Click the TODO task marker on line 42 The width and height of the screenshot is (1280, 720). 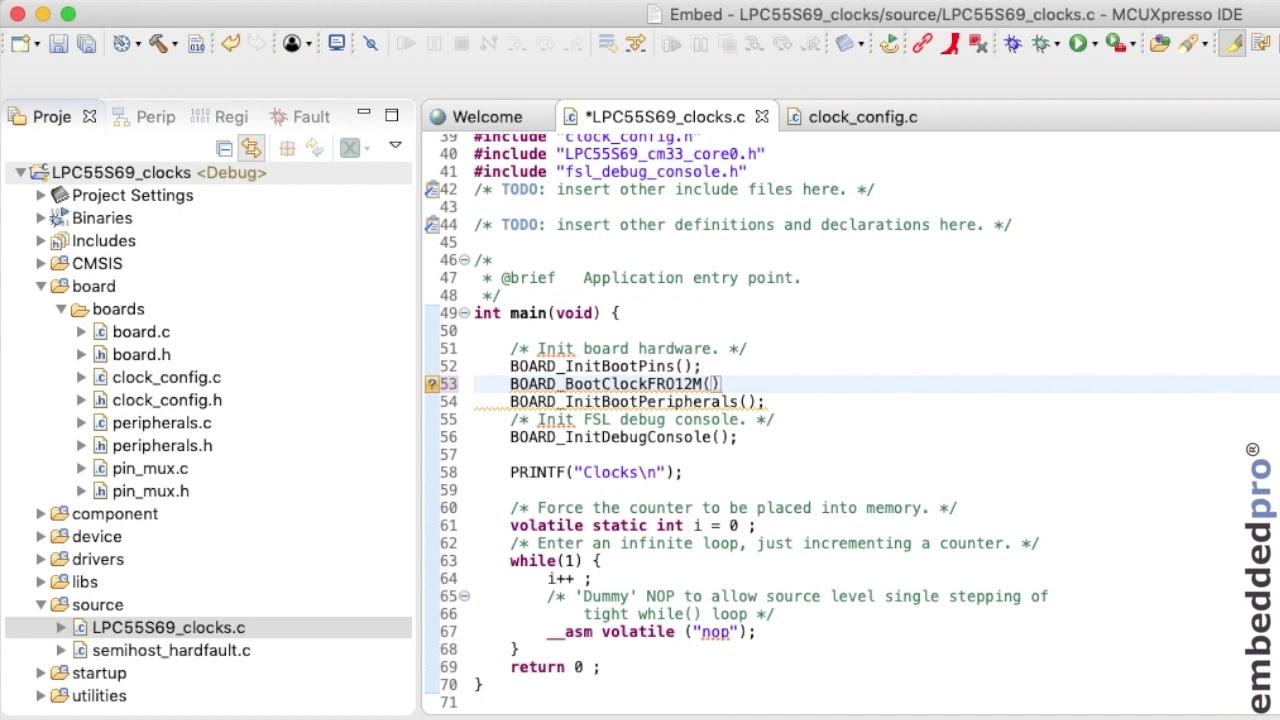point(432,189)
